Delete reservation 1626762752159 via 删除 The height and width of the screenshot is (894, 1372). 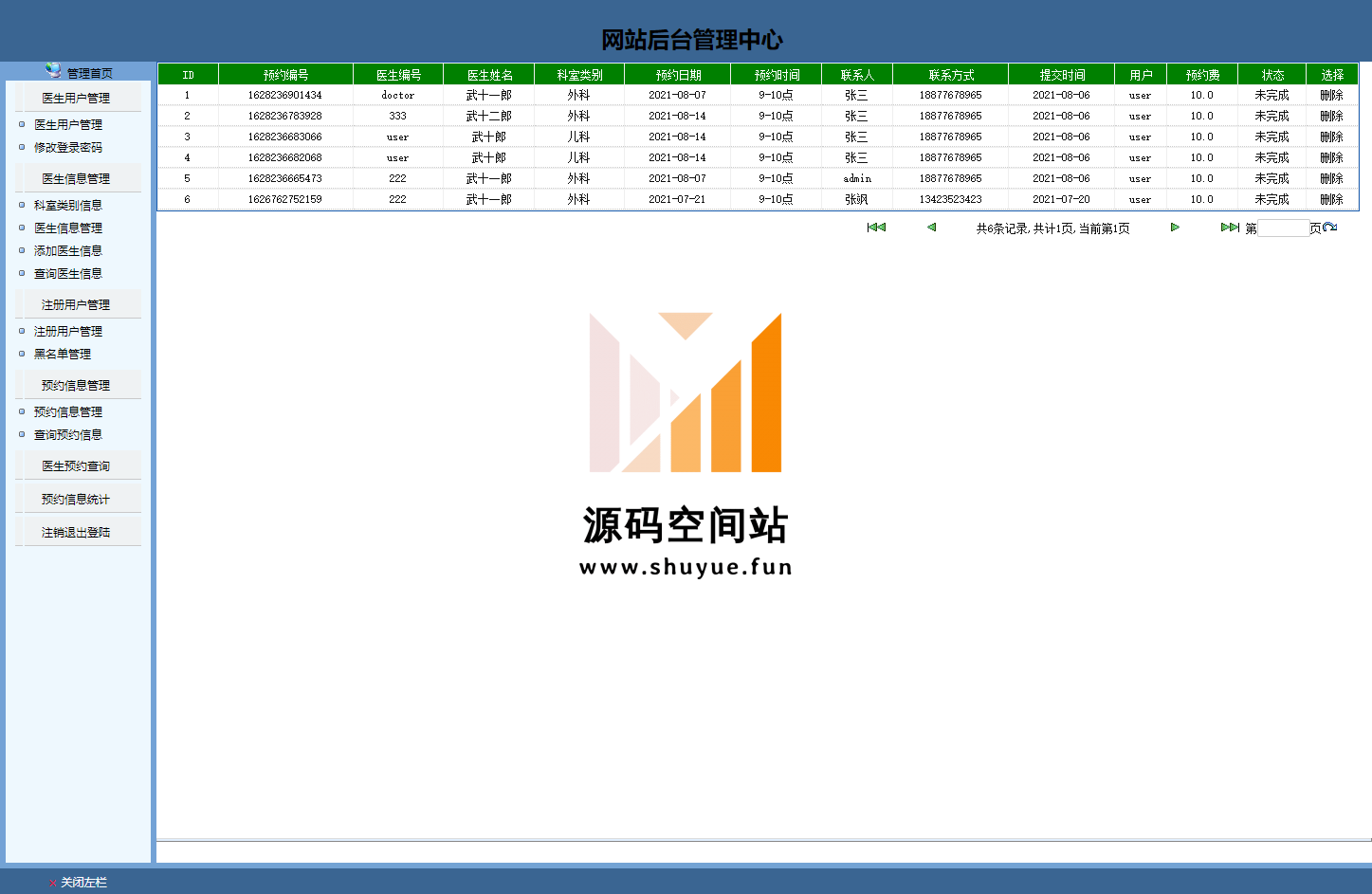click(x=1331, y=199)
